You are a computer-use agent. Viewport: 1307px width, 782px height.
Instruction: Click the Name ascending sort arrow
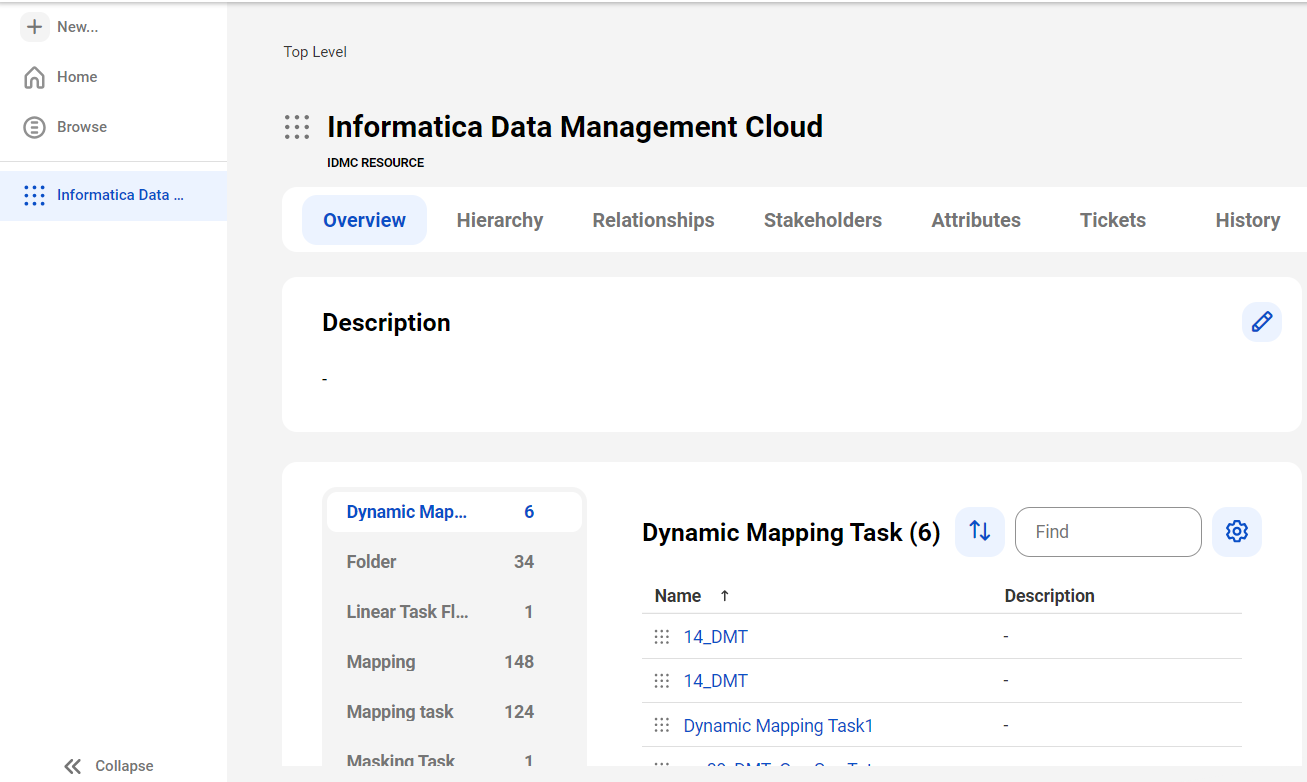725,596
